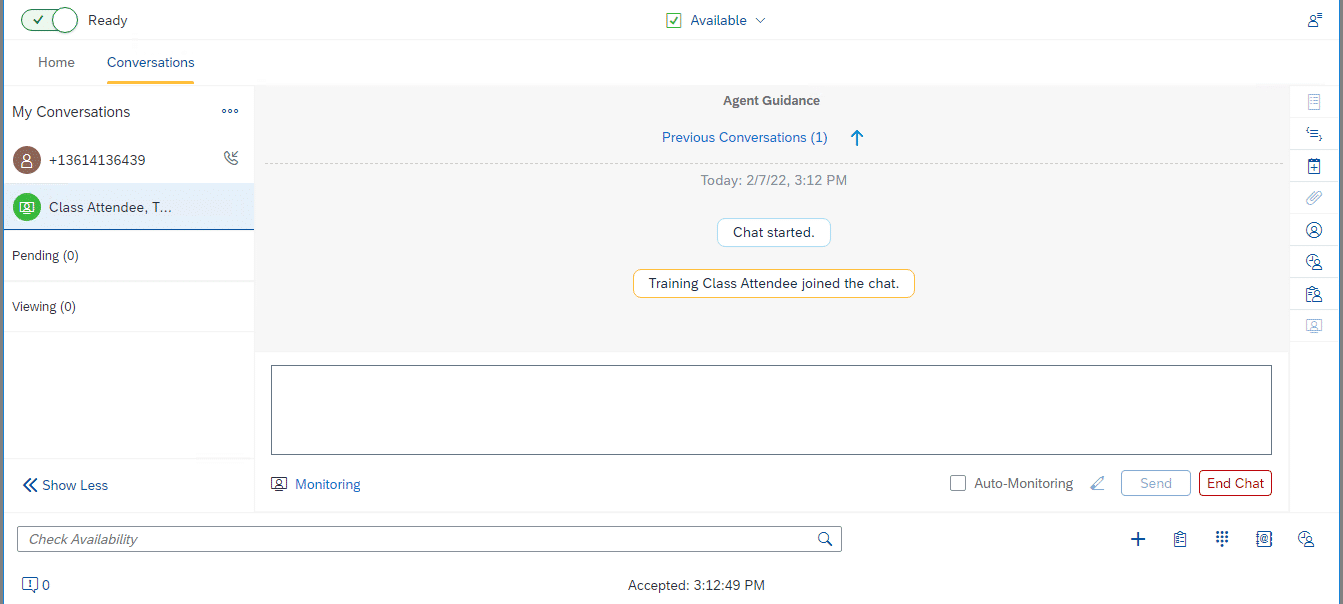
Task: Click the search icon in Check Availability
Action: 825,539
